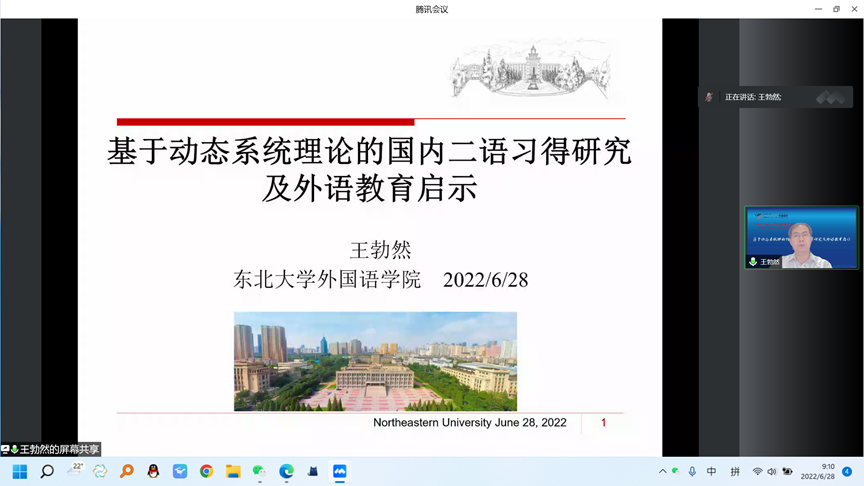Screen dimensions: 864x486
Task: Toggle the system tray microphone indicator
Action: 692,472
